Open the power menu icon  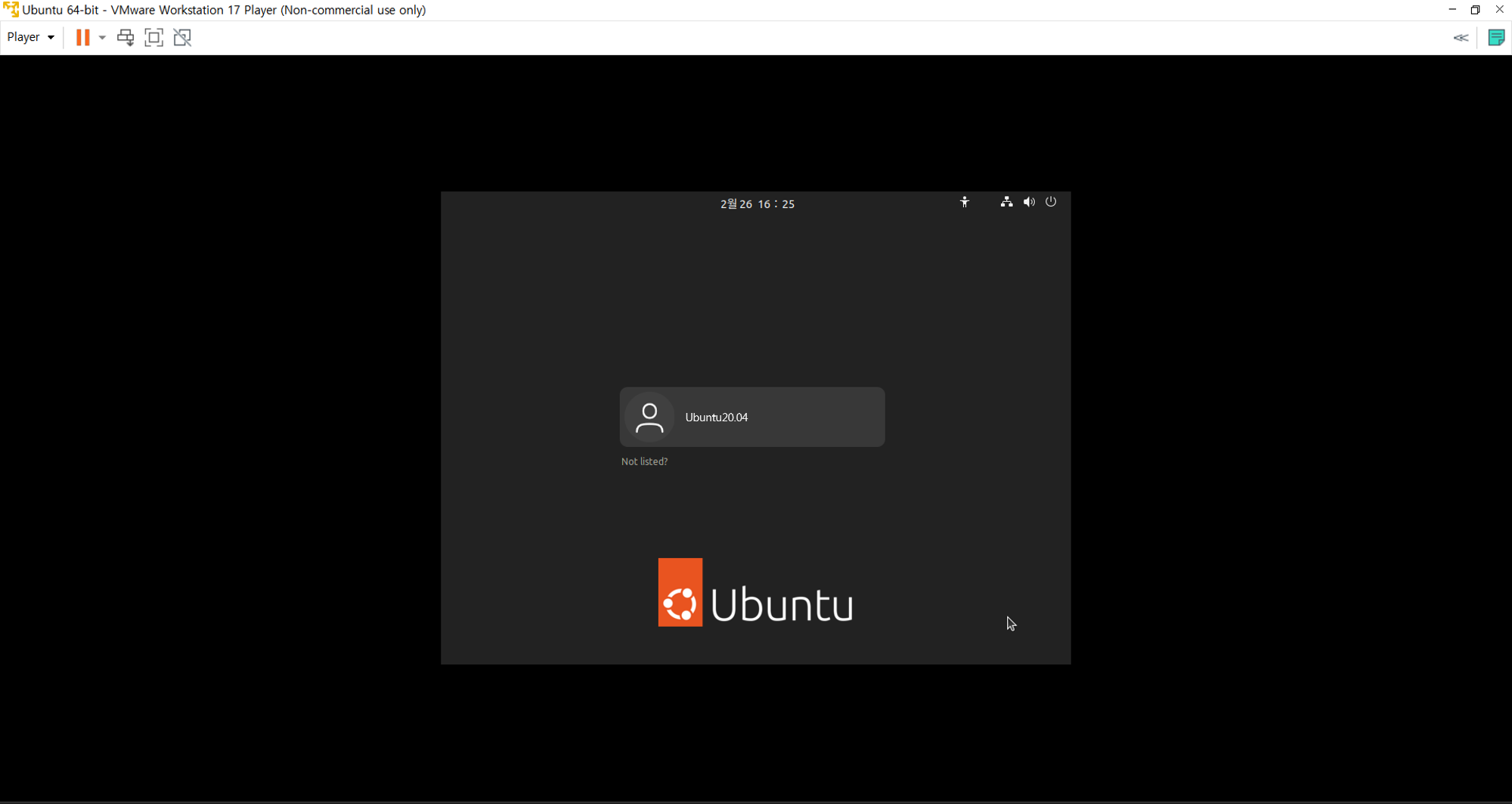click(x=1051, y=202)
